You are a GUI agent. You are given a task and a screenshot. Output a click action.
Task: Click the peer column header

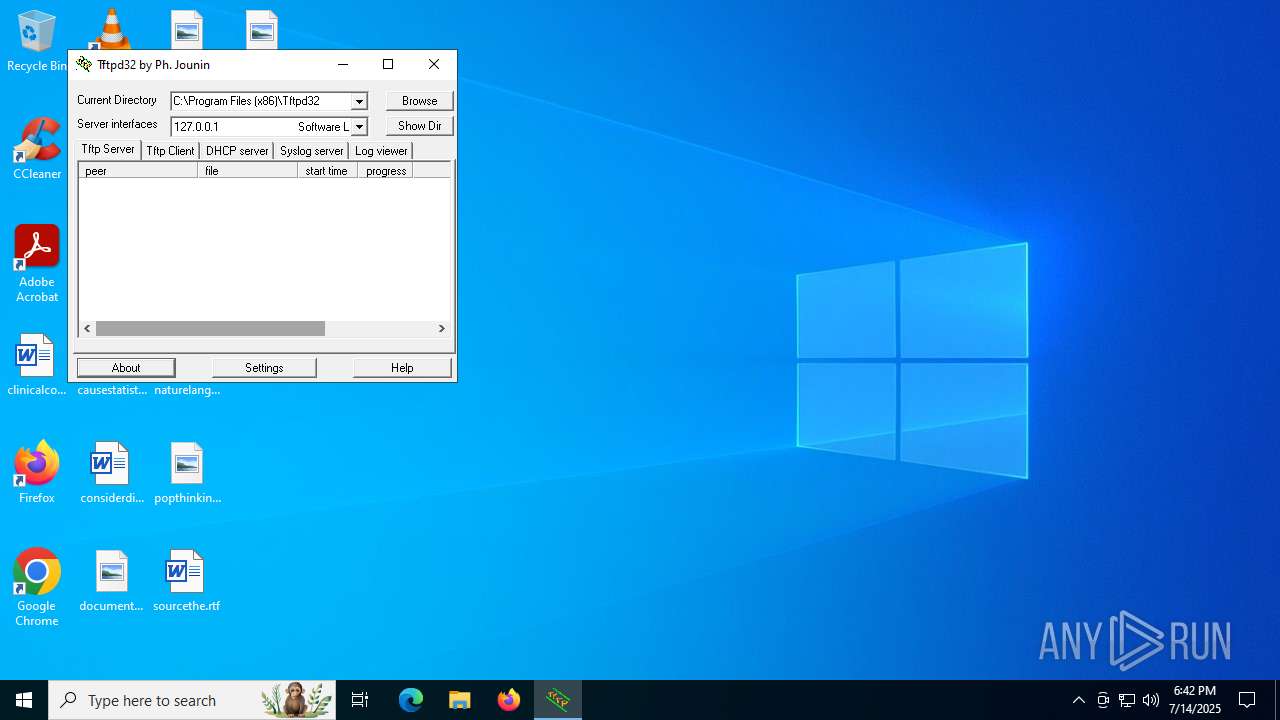click(x=138, y=171)
